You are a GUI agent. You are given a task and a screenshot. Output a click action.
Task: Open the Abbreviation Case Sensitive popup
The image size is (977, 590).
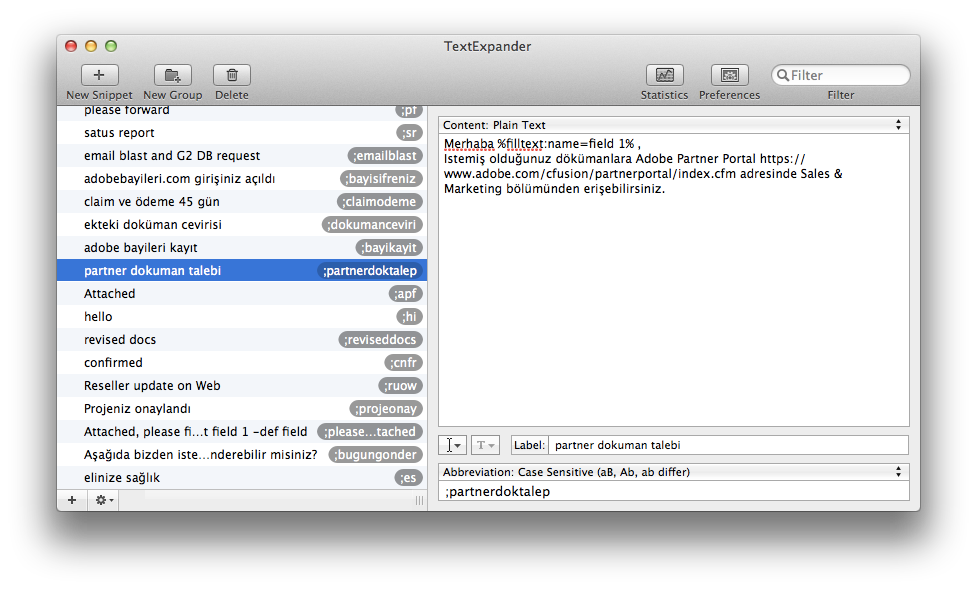click(674, 472)
